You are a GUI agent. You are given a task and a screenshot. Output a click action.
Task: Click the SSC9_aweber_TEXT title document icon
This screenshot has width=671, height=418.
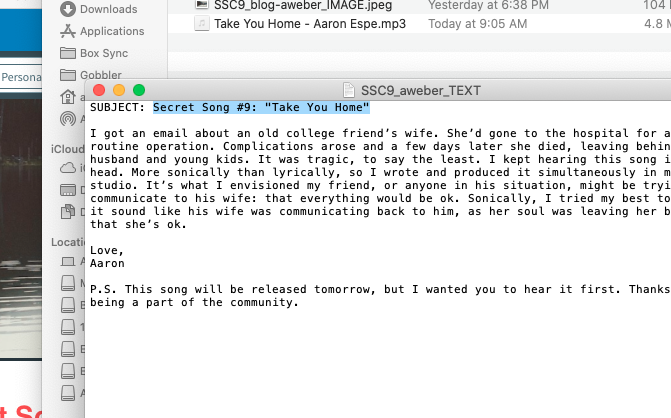[x=349, y=90]
